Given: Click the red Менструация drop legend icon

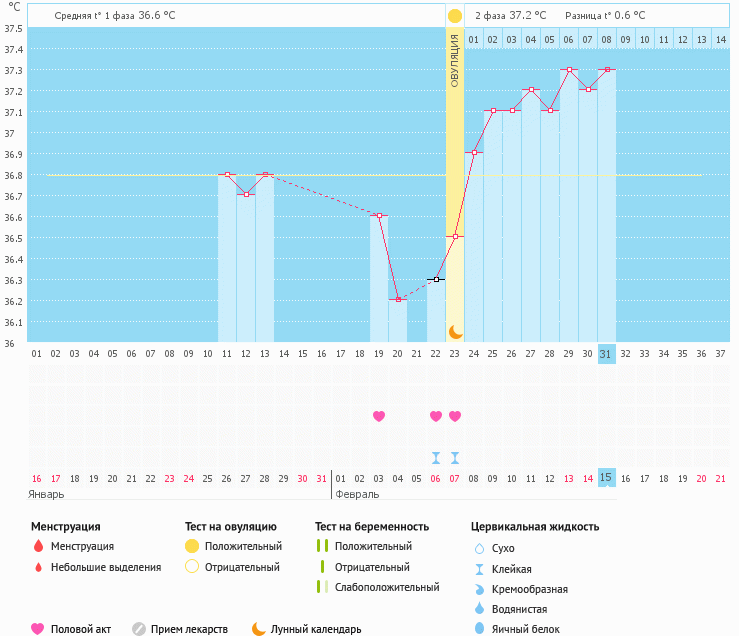Looking at the screenshot, I should tap(39, 546).
